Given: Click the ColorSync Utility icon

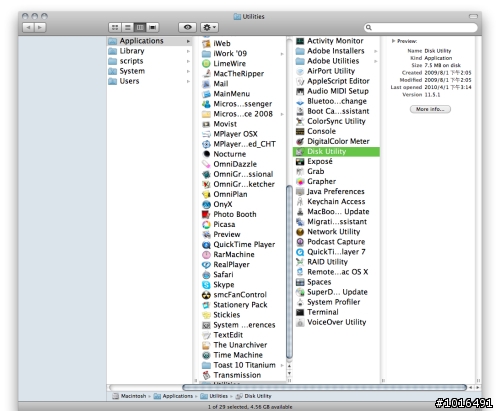Looking at the screenshot, I should pyautogui.click(x=300, y=121).
